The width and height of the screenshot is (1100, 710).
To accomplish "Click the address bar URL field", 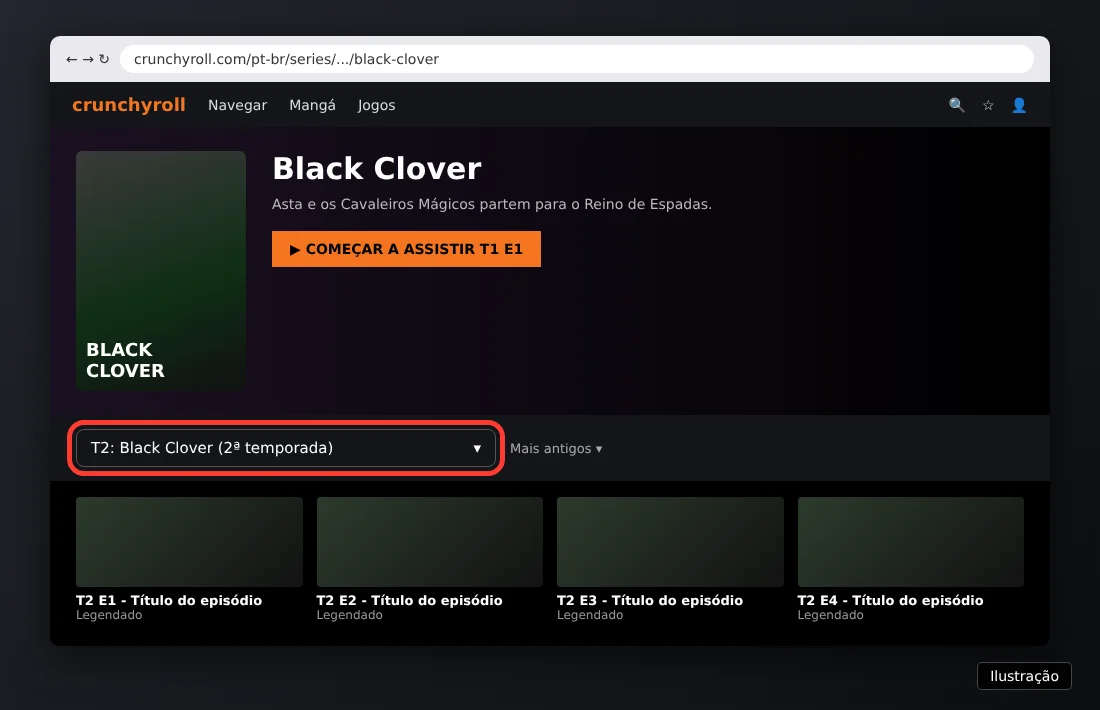I will tap(577, 59).
